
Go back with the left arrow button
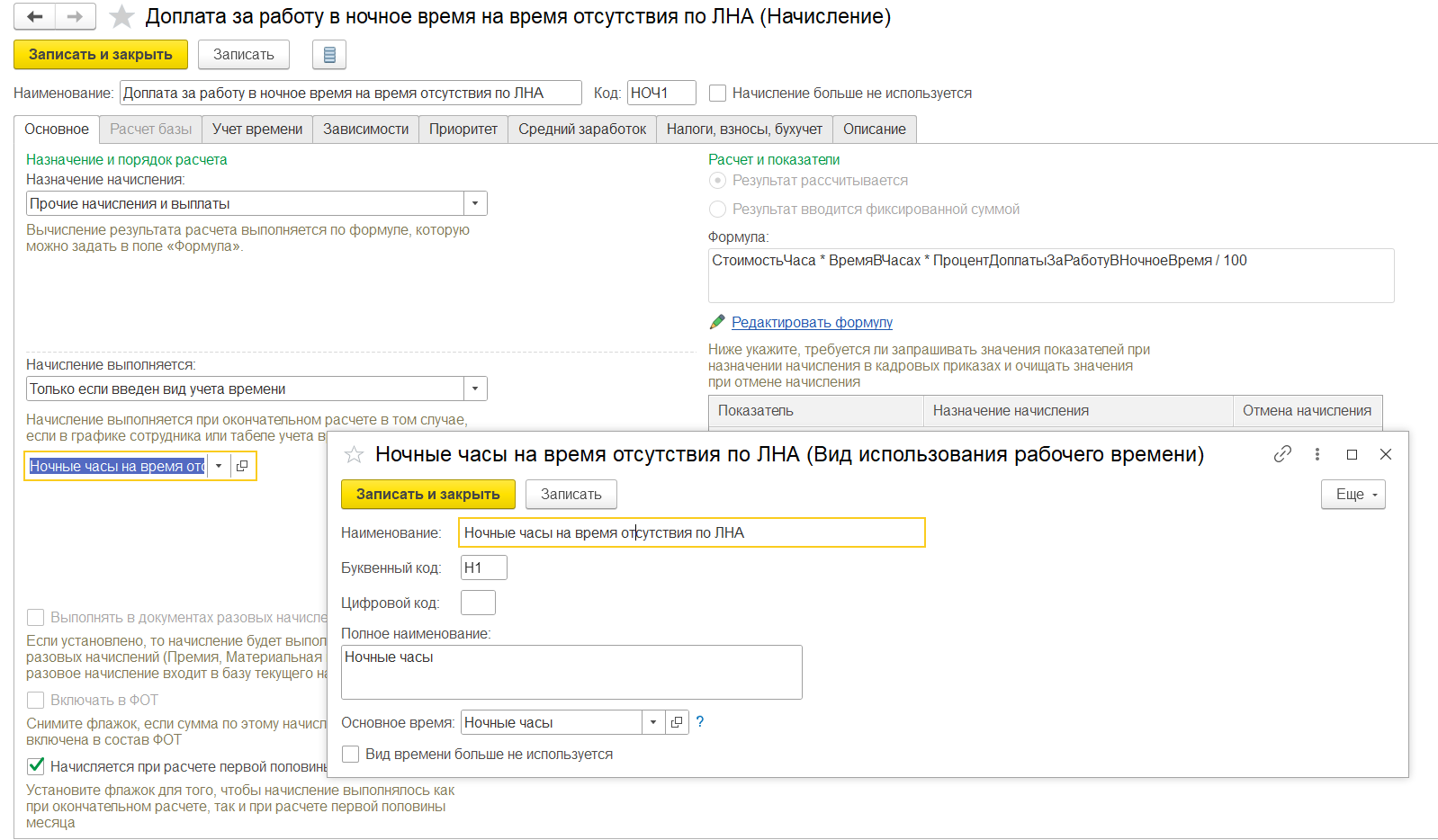click(x=34, y=16)
